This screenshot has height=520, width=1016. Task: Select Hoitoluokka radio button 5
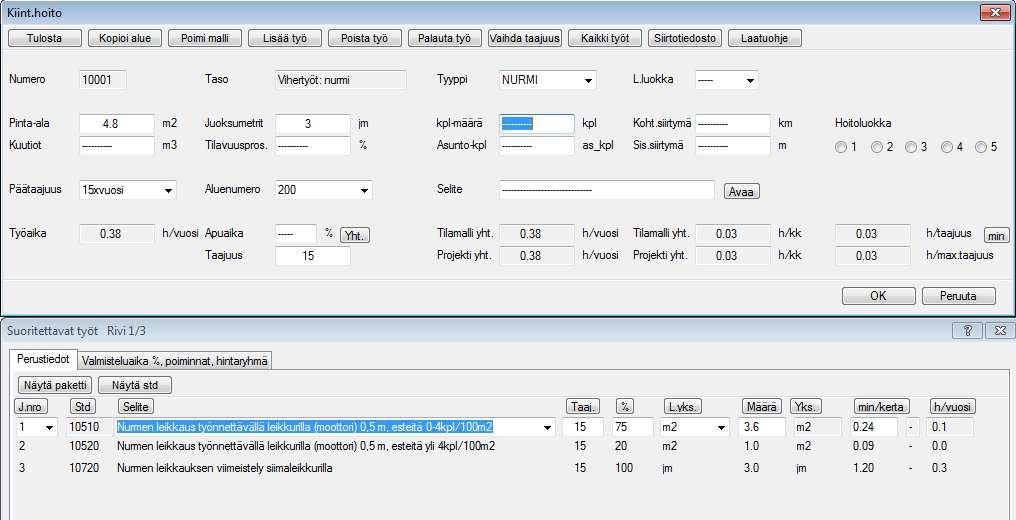point(981,148)
